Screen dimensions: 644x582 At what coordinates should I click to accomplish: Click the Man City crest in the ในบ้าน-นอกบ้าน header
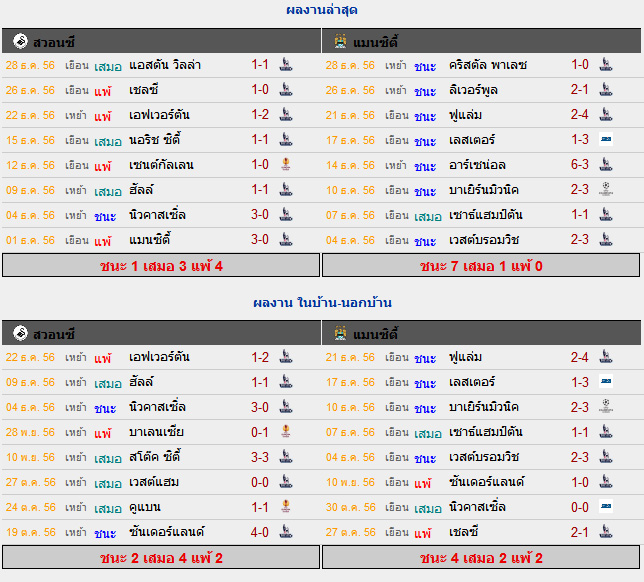tap(340, 333)
